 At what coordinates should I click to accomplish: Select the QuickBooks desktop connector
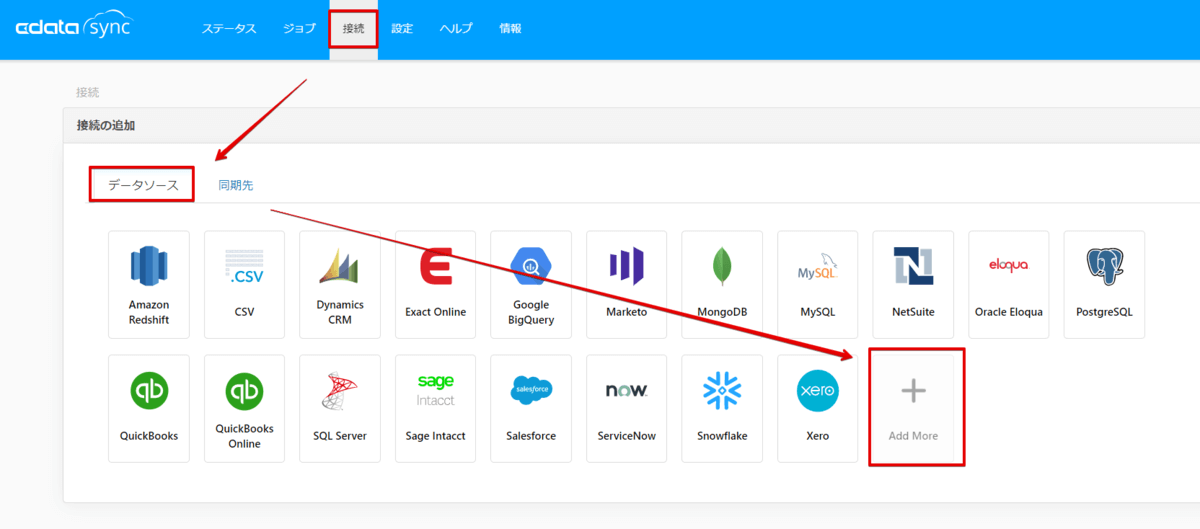pos(149,408)
